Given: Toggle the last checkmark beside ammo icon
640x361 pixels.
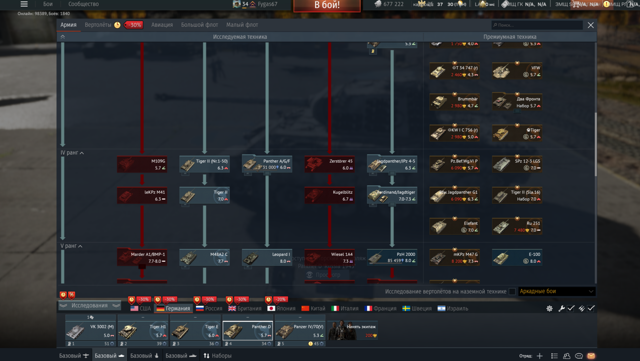Looking at the screenshot, I should click(591, 308).
